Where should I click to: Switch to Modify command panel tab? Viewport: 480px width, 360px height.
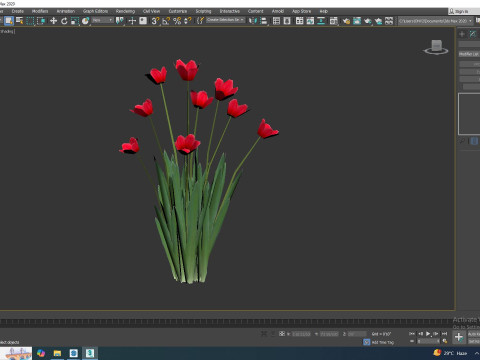[x=473, y=34]
